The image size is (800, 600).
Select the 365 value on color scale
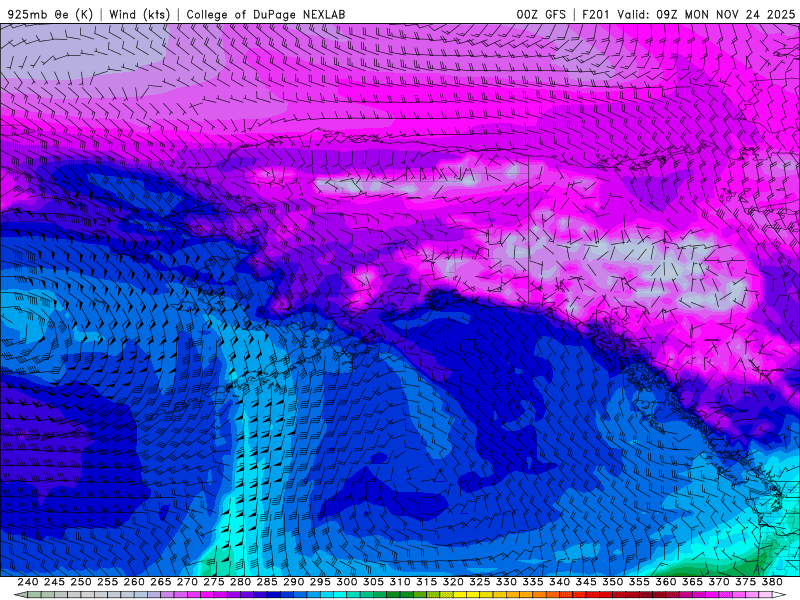click(692, 582)
